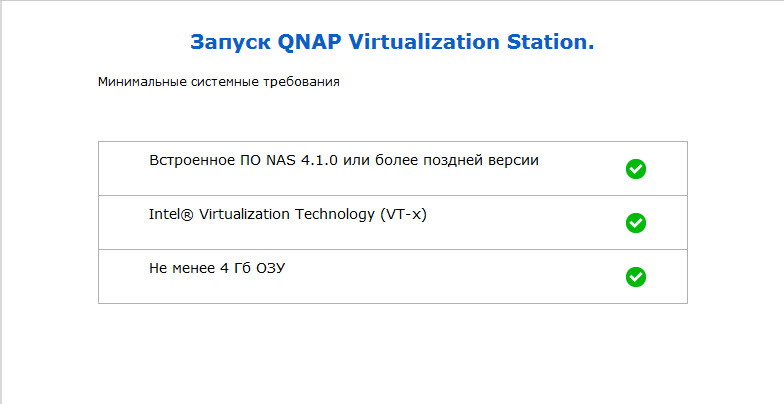Click the word 'ОЗУ' in the last row

coord(270,268)
